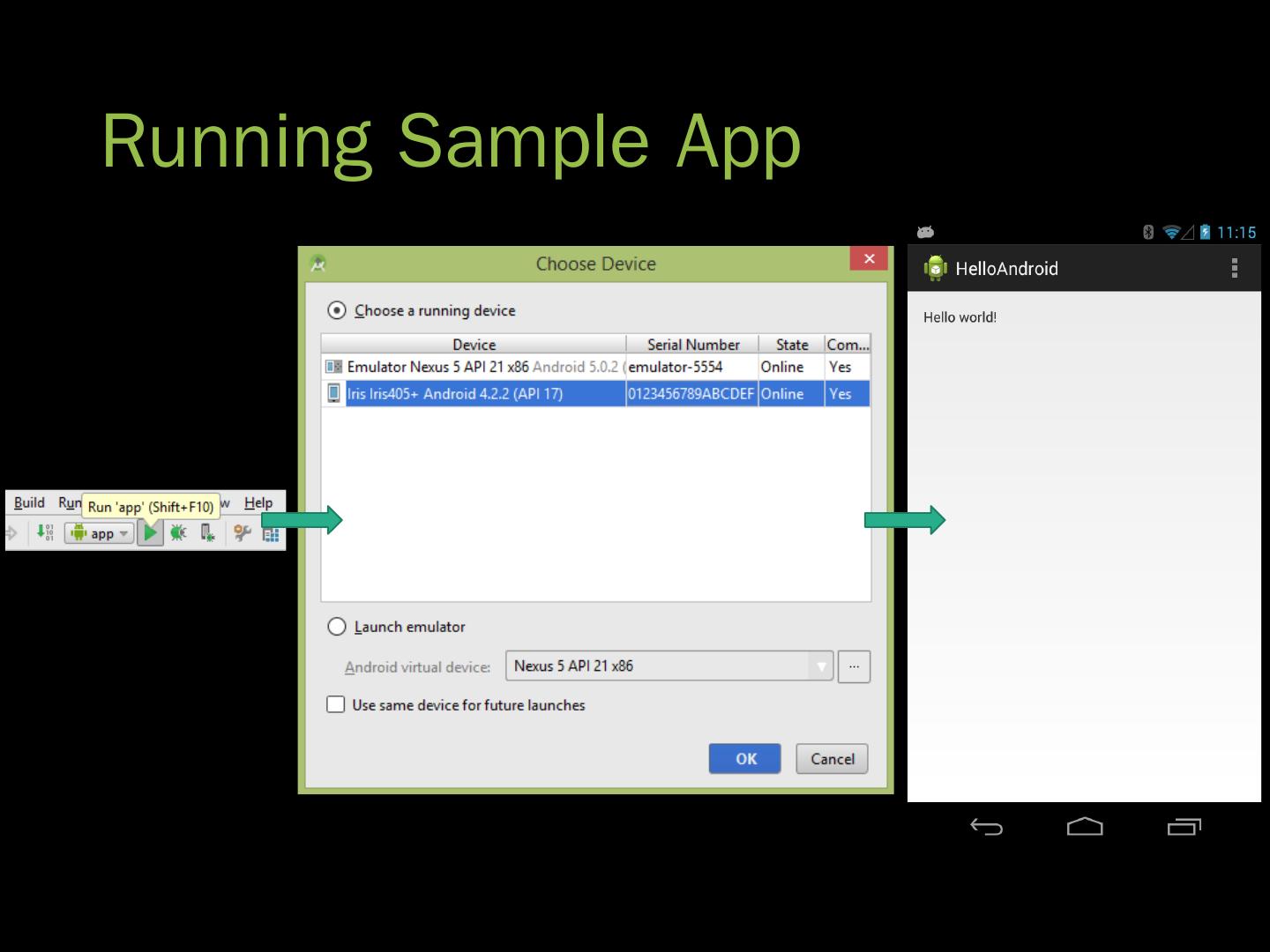
Task: Click the SDK Manager grid icon on the toolbar
Action: click(271, 533)
